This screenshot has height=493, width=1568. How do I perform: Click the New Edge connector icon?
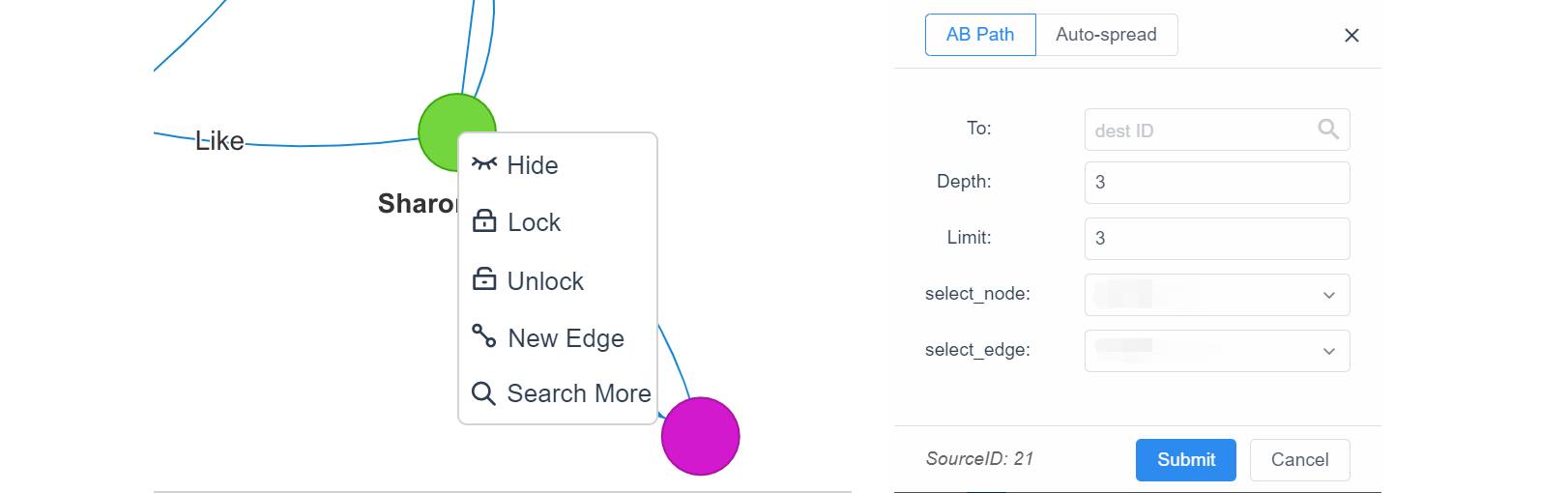click(484, 335)
